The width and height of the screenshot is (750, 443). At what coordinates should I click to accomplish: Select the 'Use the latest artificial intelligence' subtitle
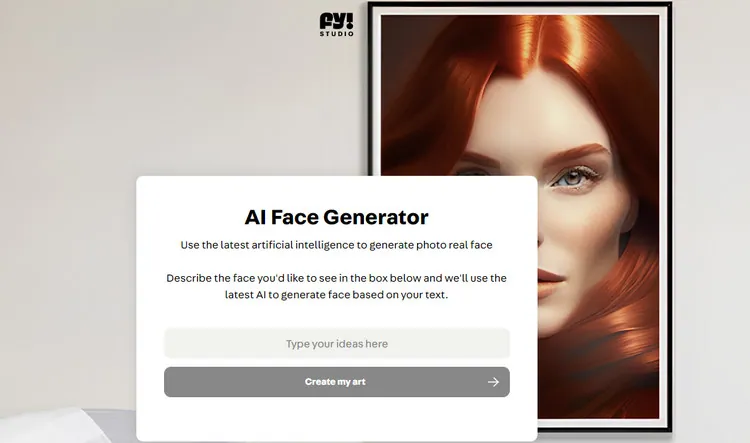[x=336, y=245]
